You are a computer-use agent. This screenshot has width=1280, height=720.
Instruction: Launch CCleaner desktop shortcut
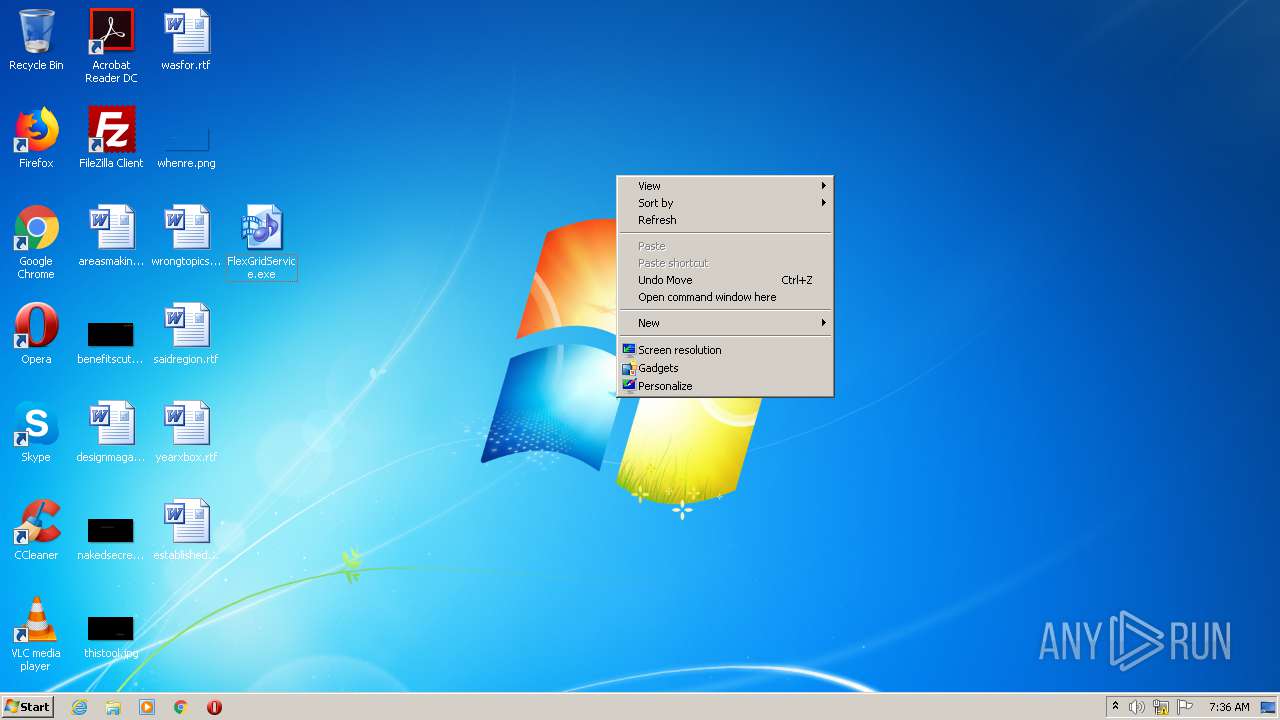(36, 530)
